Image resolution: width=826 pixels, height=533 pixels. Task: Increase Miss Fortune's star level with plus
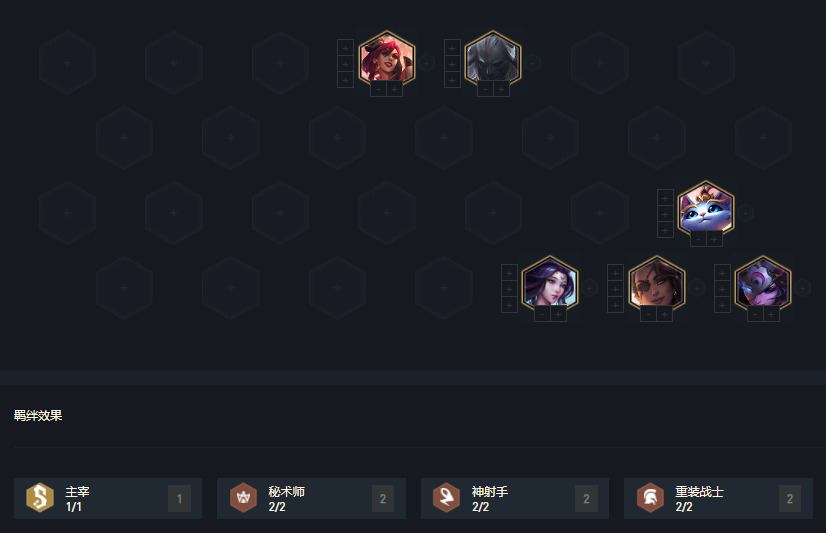[395, 90]
